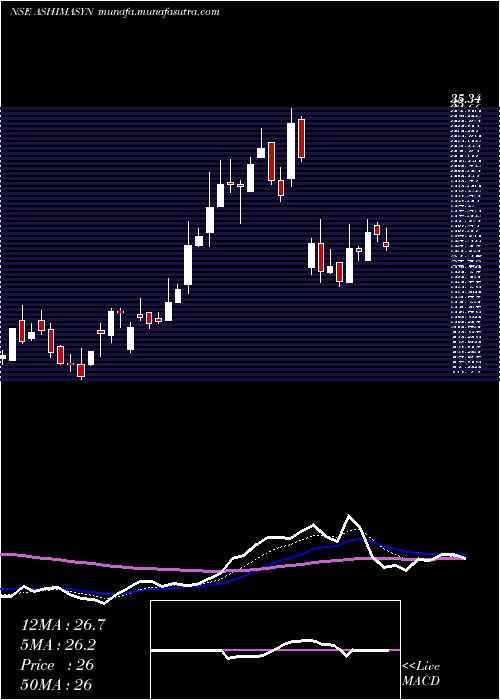
Task: Click the 50MA : 26 reading
Action: point(56,685)
